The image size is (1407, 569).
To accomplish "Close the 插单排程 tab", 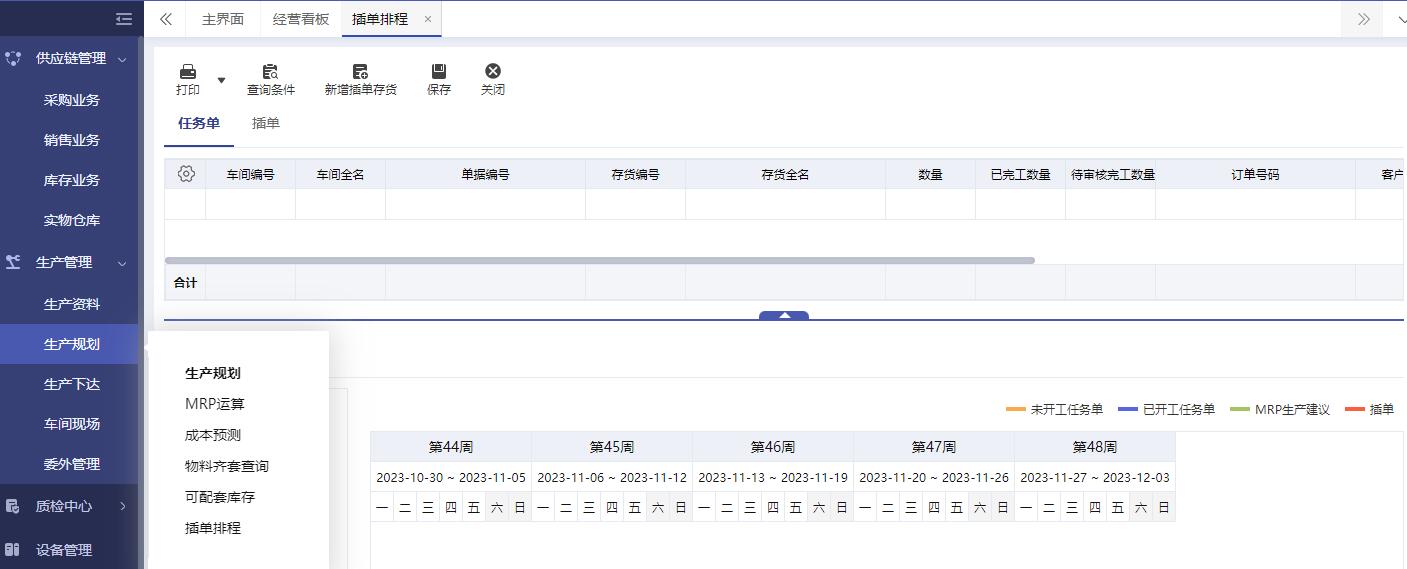I will tap(428, 19).
